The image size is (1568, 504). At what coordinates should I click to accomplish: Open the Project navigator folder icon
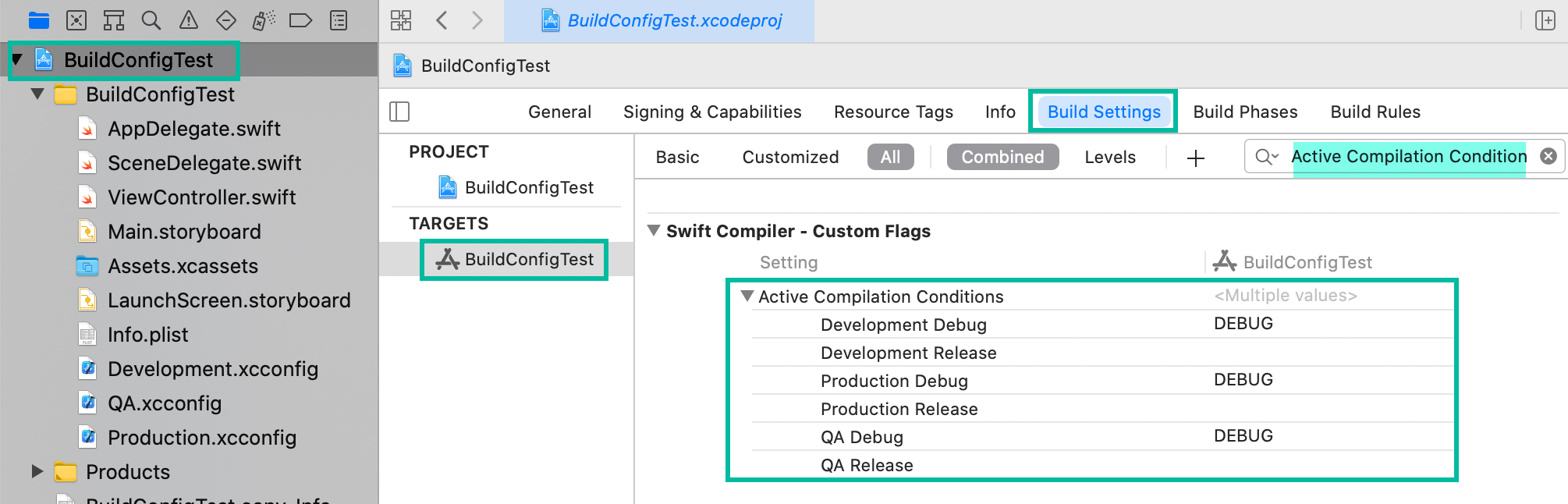[x=38, y=20]
